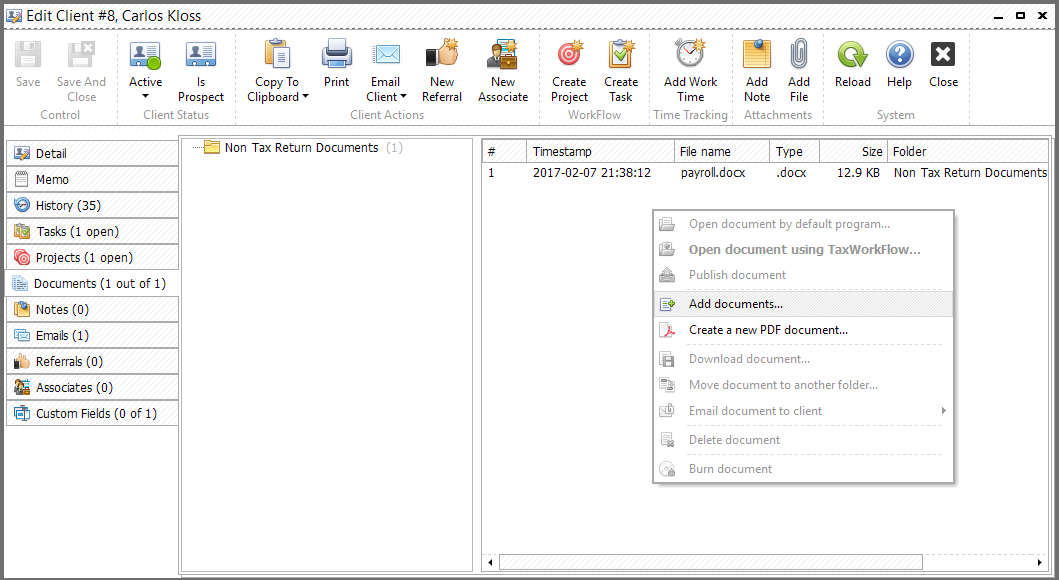The image size is (1059, 580).
Task: Select the Non Tax Return Documents folder
Action: tap(301, 147)
